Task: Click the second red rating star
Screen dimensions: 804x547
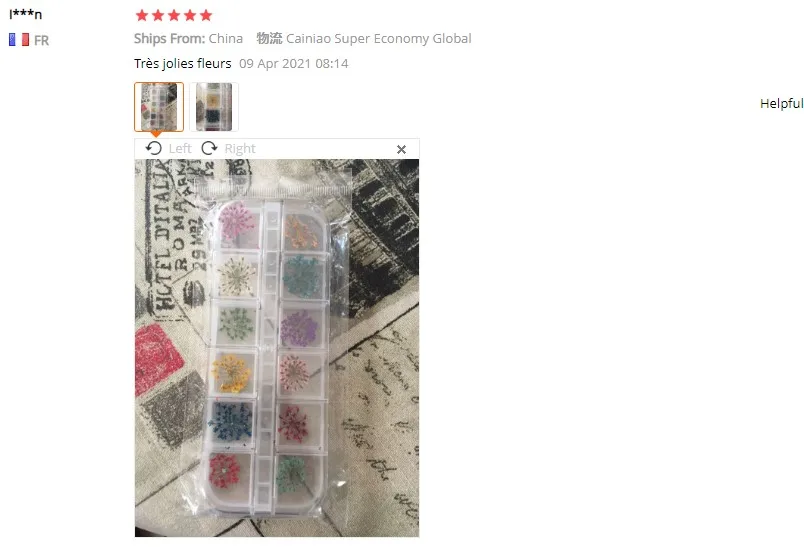Action: pos(158,15)
